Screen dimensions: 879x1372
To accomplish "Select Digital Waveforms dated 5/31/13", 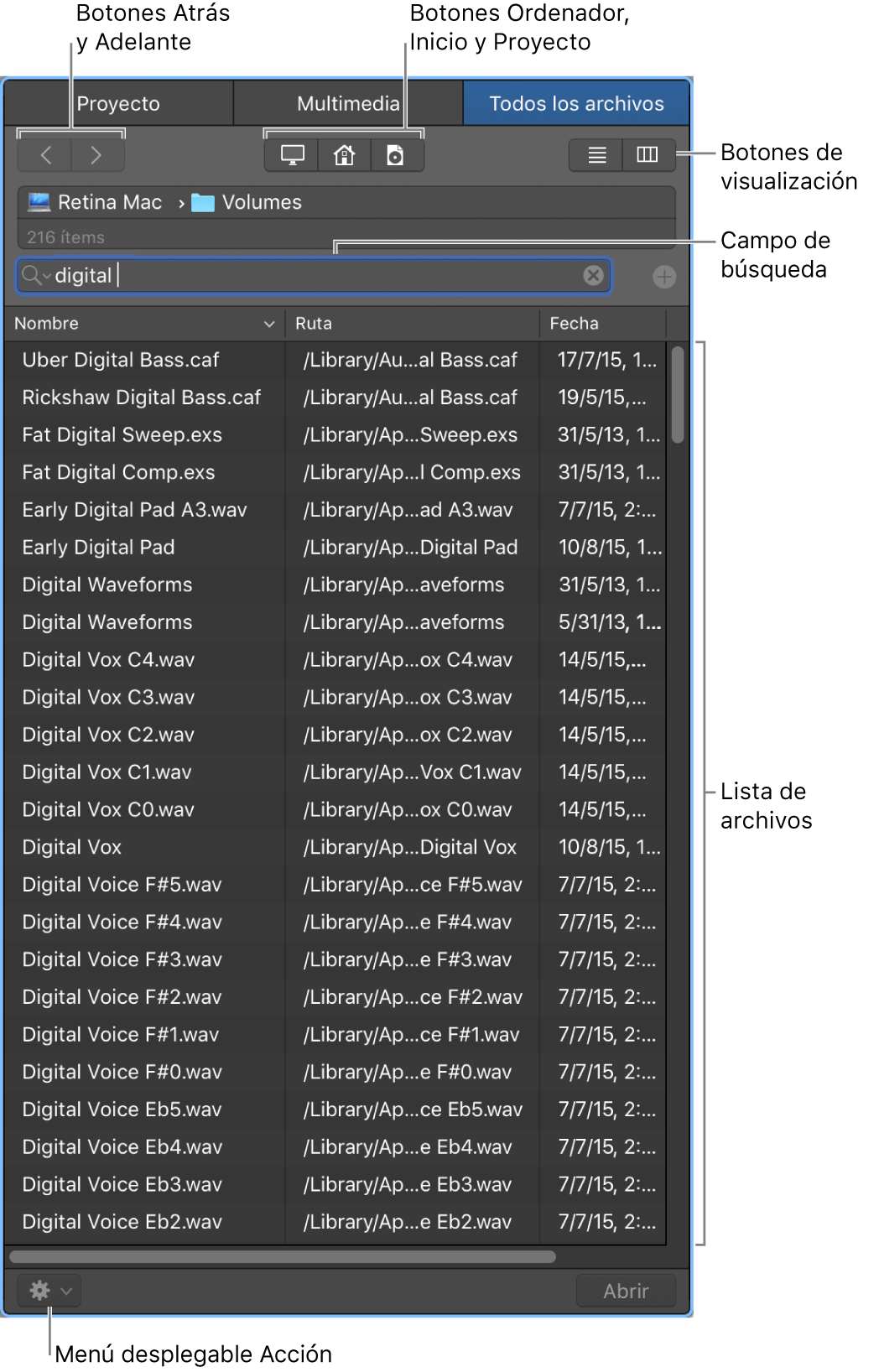I will (x=335, y=622).
